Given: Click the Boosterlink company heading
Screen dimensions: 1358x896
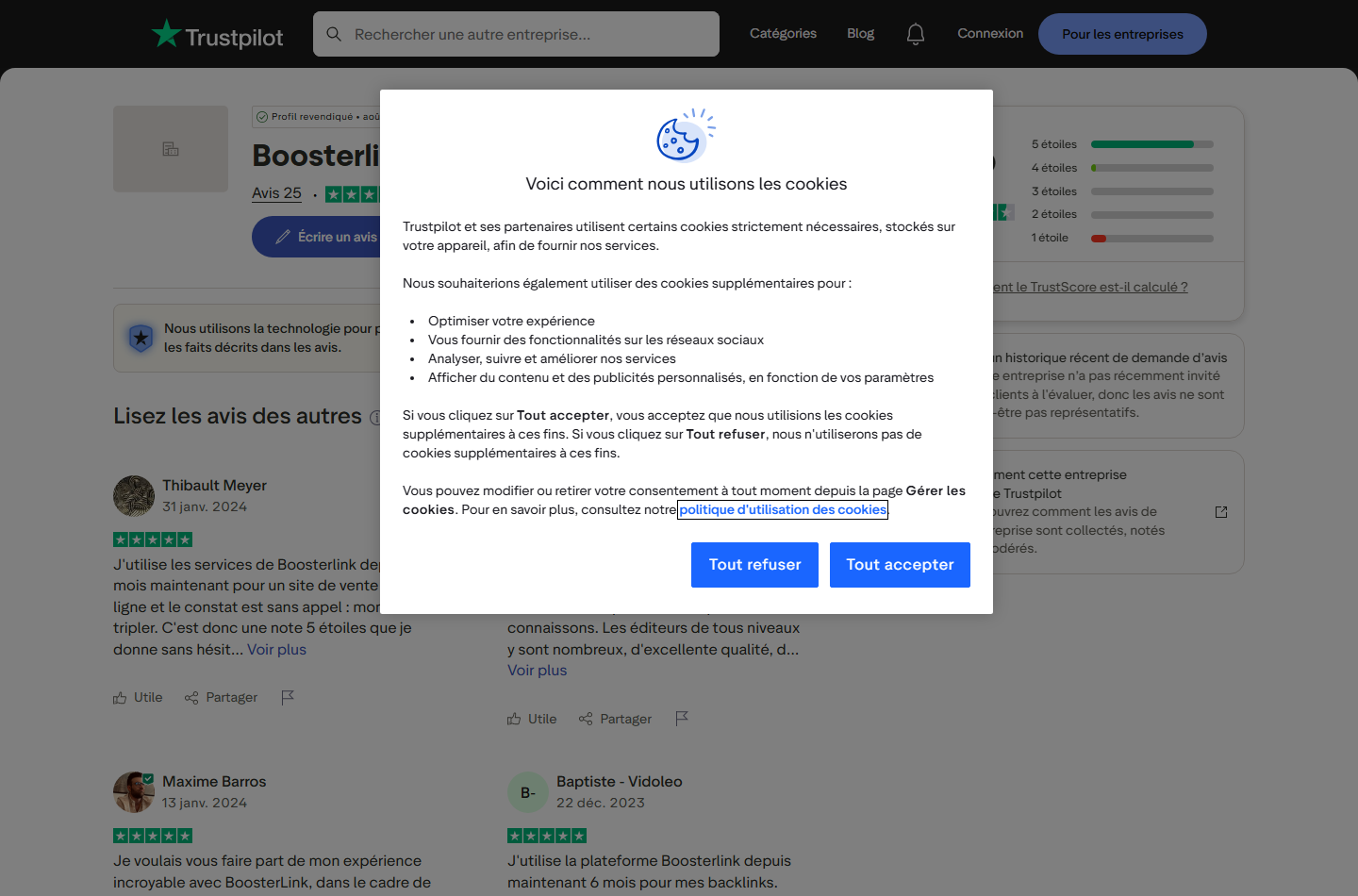Looking at the screenshot, I should [x=316, y=155].
